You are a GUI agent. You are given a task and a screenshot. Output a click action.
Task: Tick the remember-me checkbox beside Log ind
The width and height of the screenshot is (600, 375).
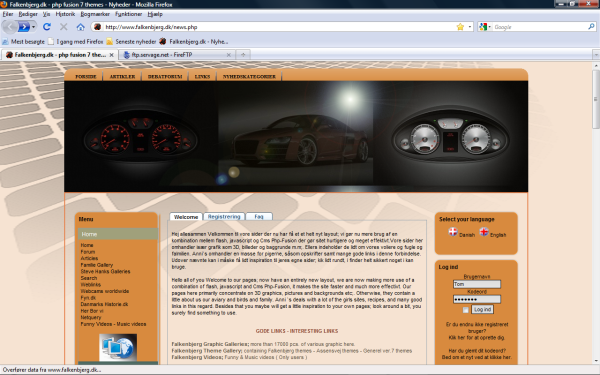pos(465,310)
